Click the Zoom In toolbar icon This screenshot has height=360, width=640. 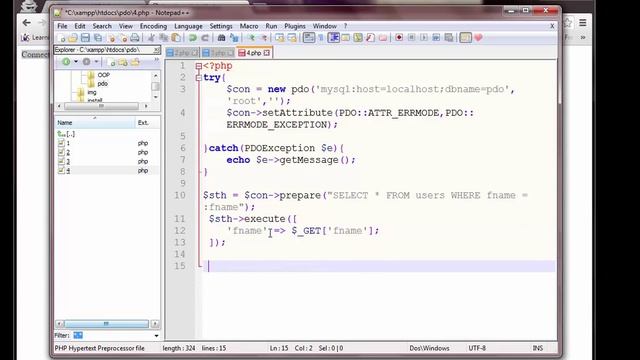251,38
